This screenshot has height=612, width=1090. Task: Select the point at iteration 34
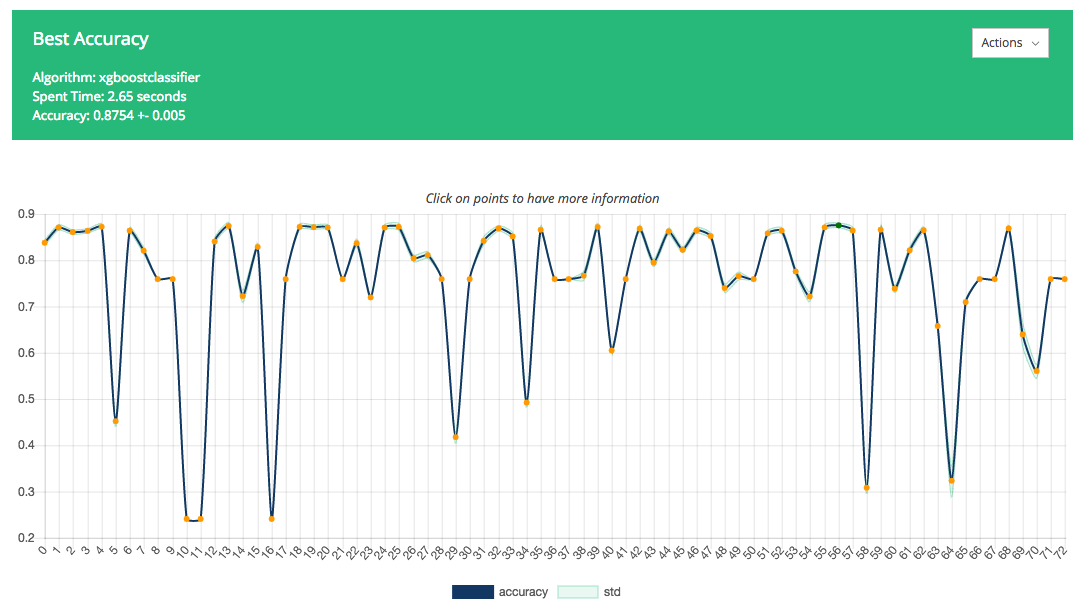point(526,402)
